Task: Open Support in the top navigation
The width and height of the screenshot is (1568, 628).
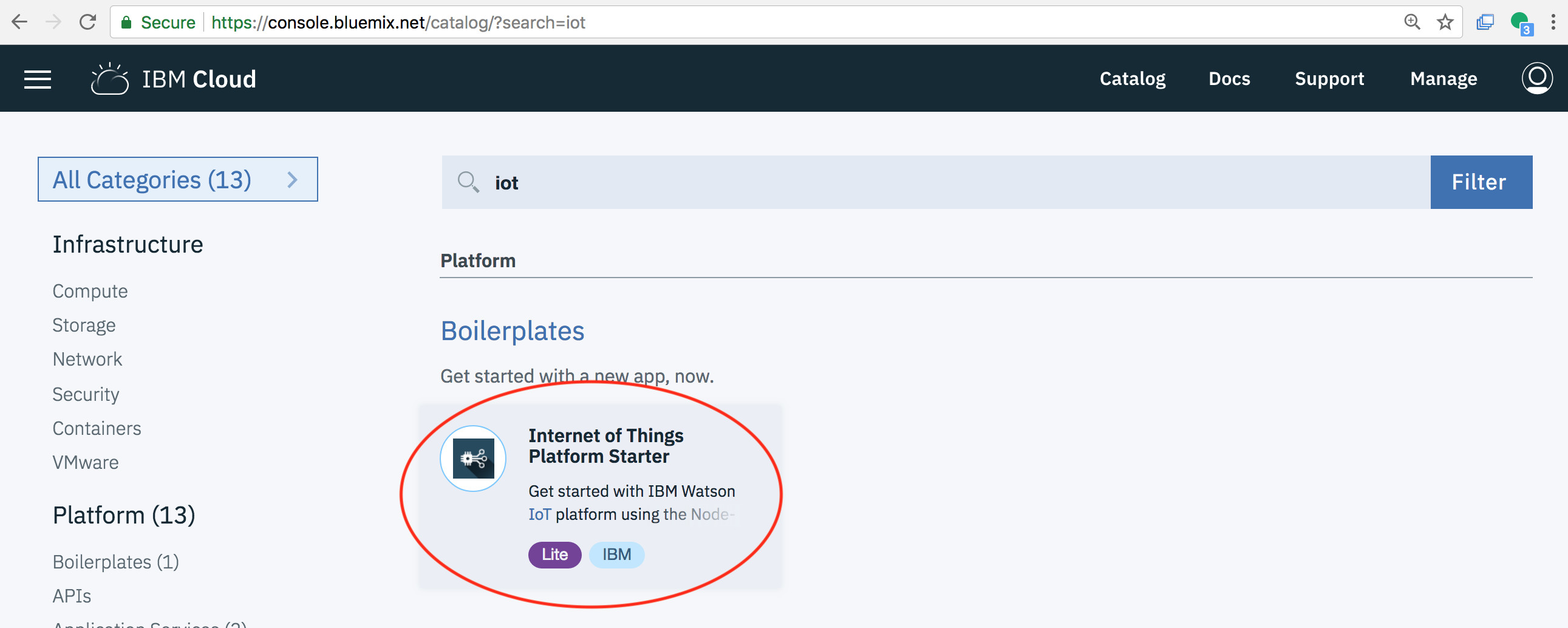Action: coord(1329,78)
